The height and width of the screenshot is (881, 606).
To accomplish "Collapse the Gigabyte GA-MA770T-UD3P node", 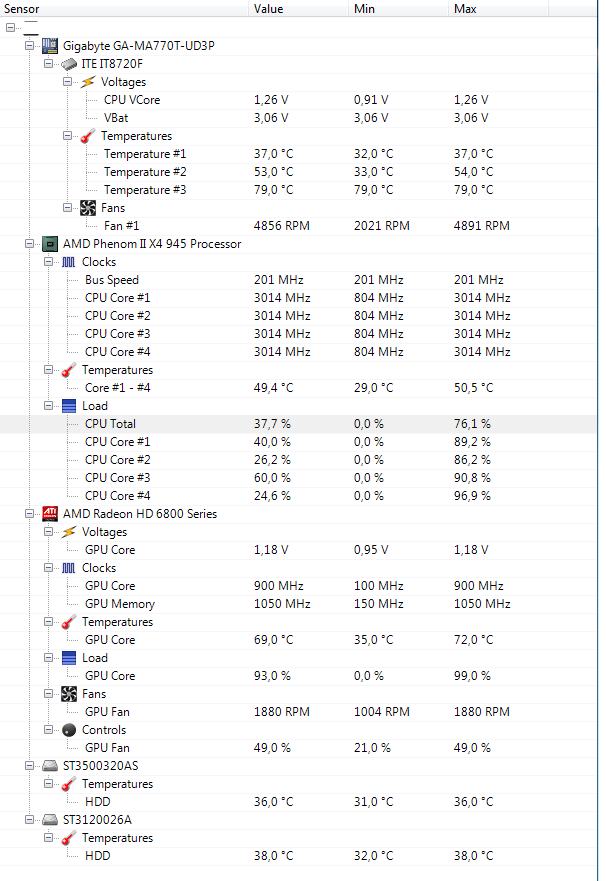I will coord(29,46).
